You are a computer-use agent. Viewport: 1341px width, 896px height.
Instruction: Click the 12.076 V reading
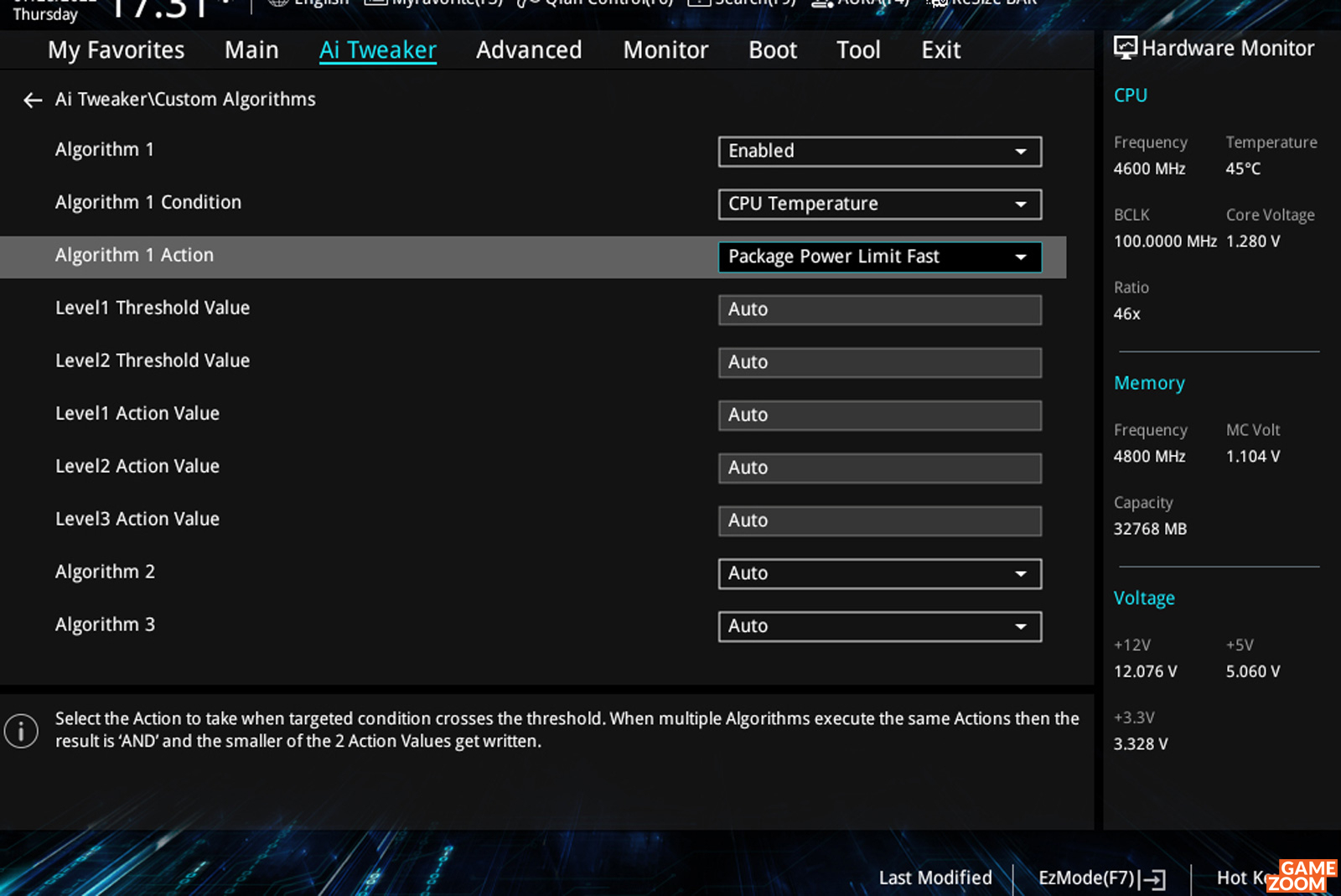click(x=1145, y=672)
